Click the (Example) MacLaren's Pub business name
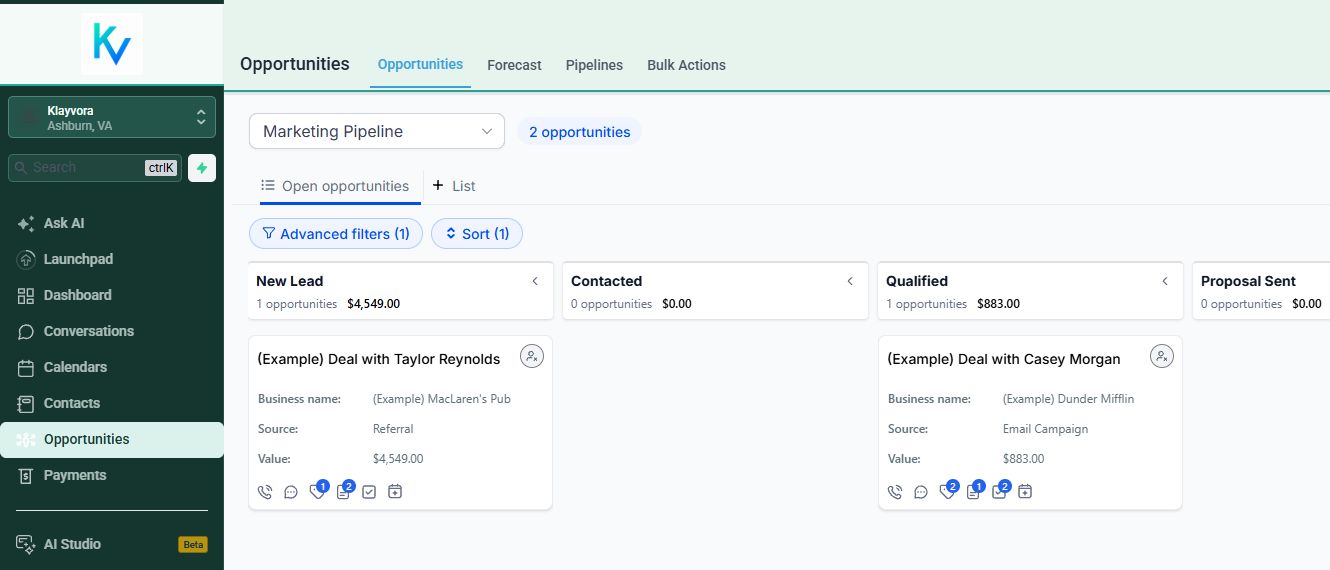Screen dimensions: 1330x570 coord(442,399)
